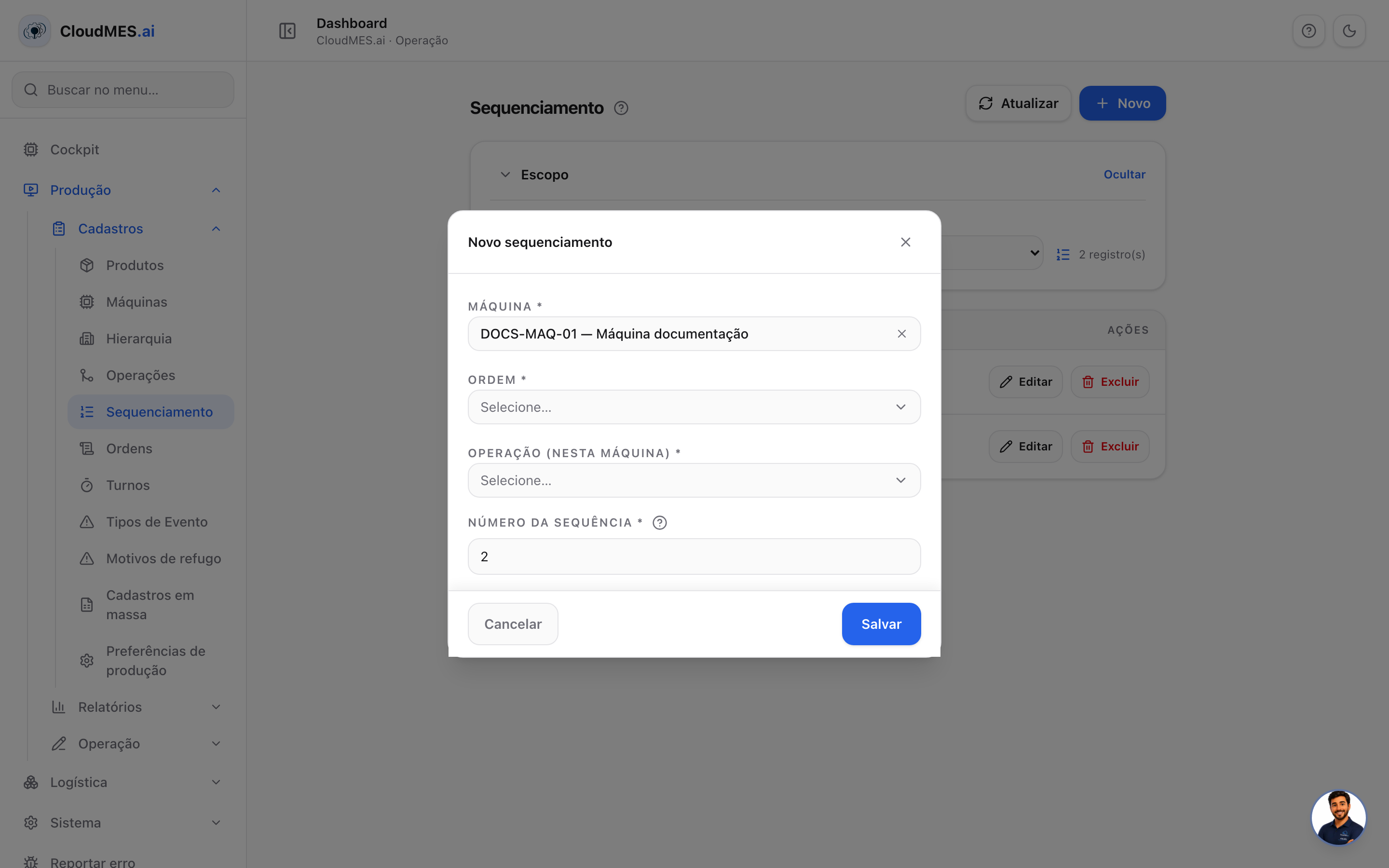The width and height of the screenshot is (1389, 868).
Task: Open Preferências de produção page
Action: (151, 661)
